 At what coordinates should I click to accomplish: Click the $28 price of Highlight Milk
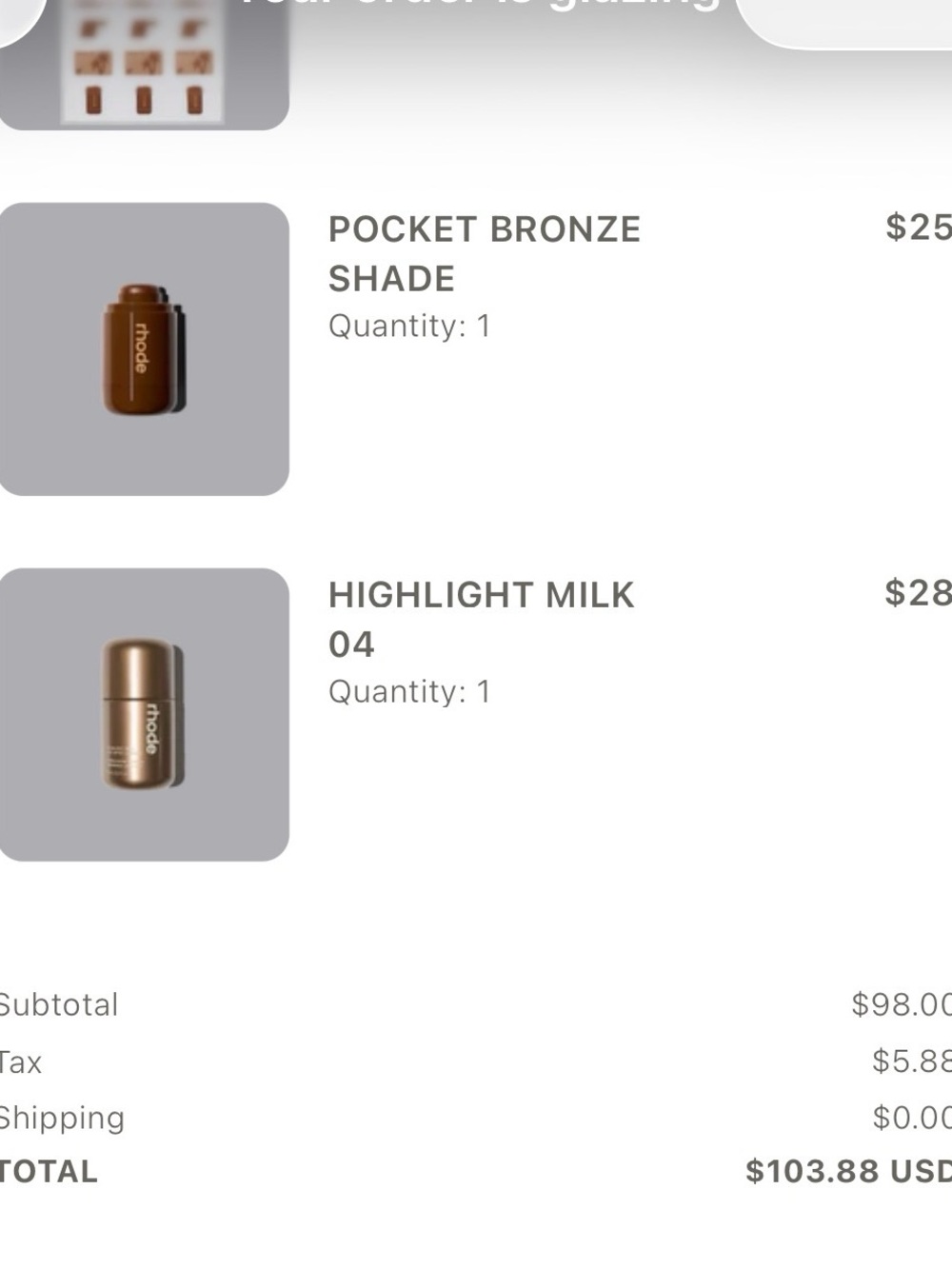[x=918, y=592]
